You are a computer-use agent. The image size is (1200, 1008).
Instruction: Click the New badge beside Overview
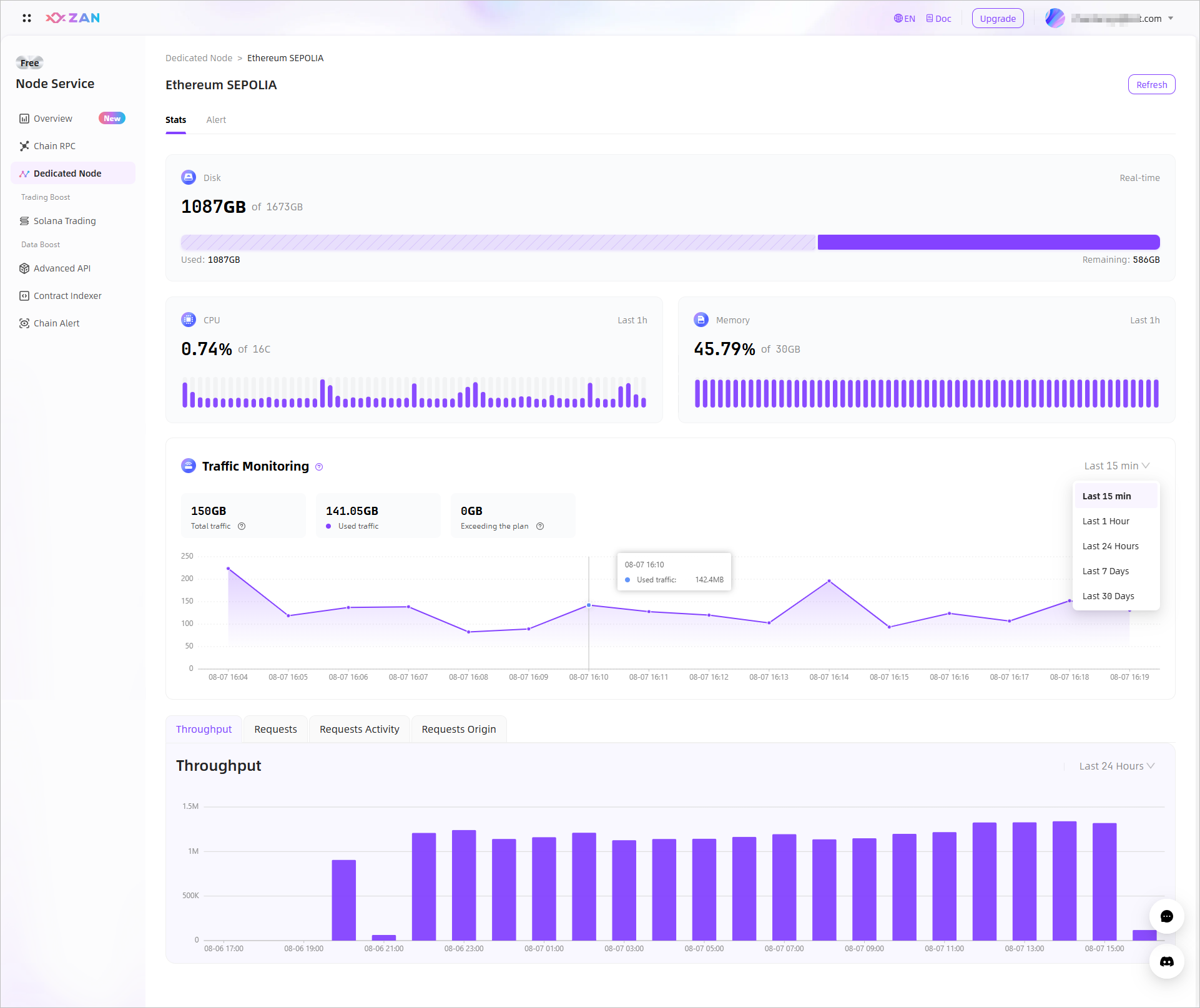[x=112, y=119]
